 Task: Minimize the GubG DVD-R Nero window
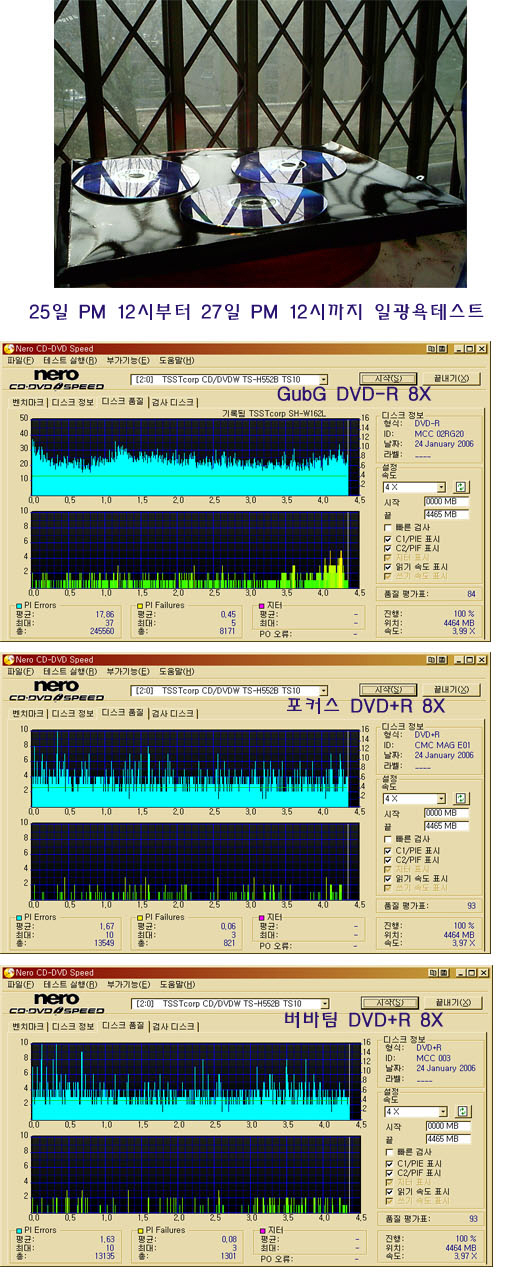tap(458, 347)
